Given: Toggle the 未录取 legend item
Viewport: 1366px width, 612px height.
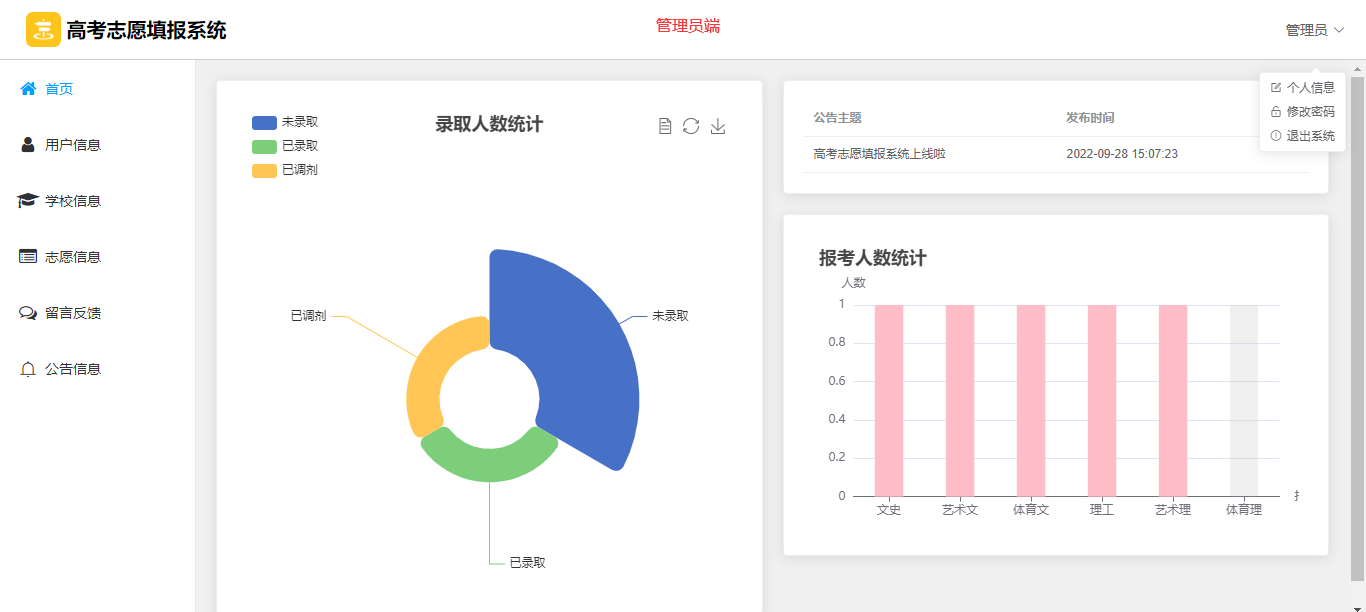Looking at the screenshot, I should pos(285,122).
